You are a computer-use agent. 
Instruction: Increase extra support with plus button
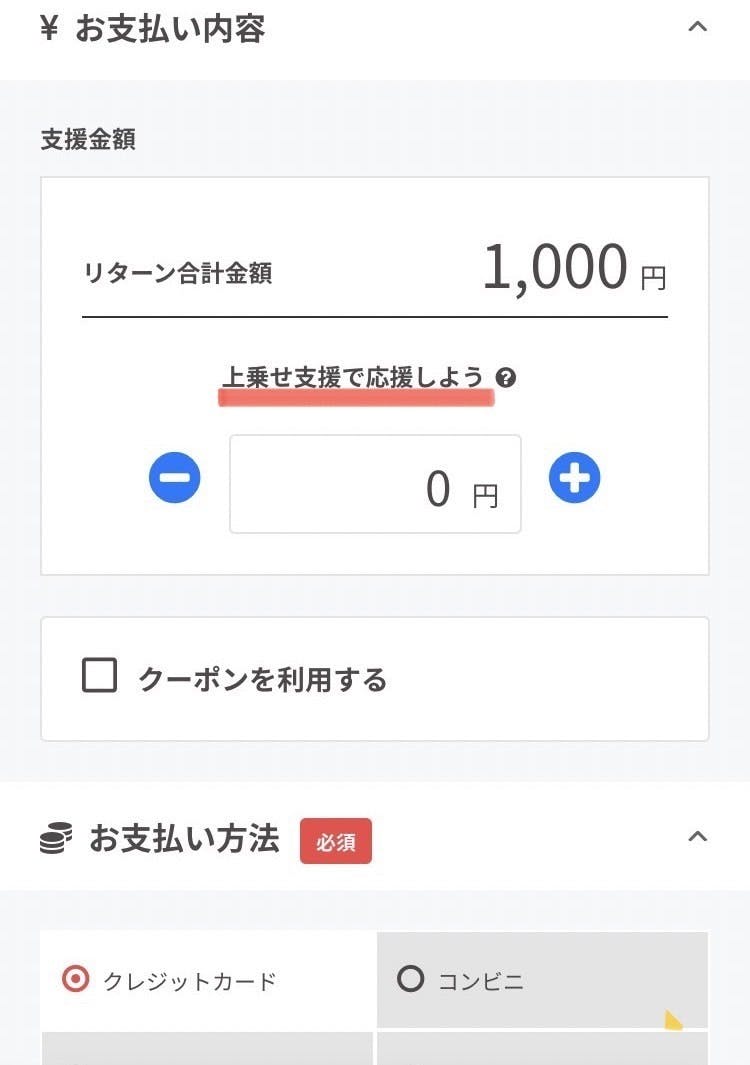point(574,478)
